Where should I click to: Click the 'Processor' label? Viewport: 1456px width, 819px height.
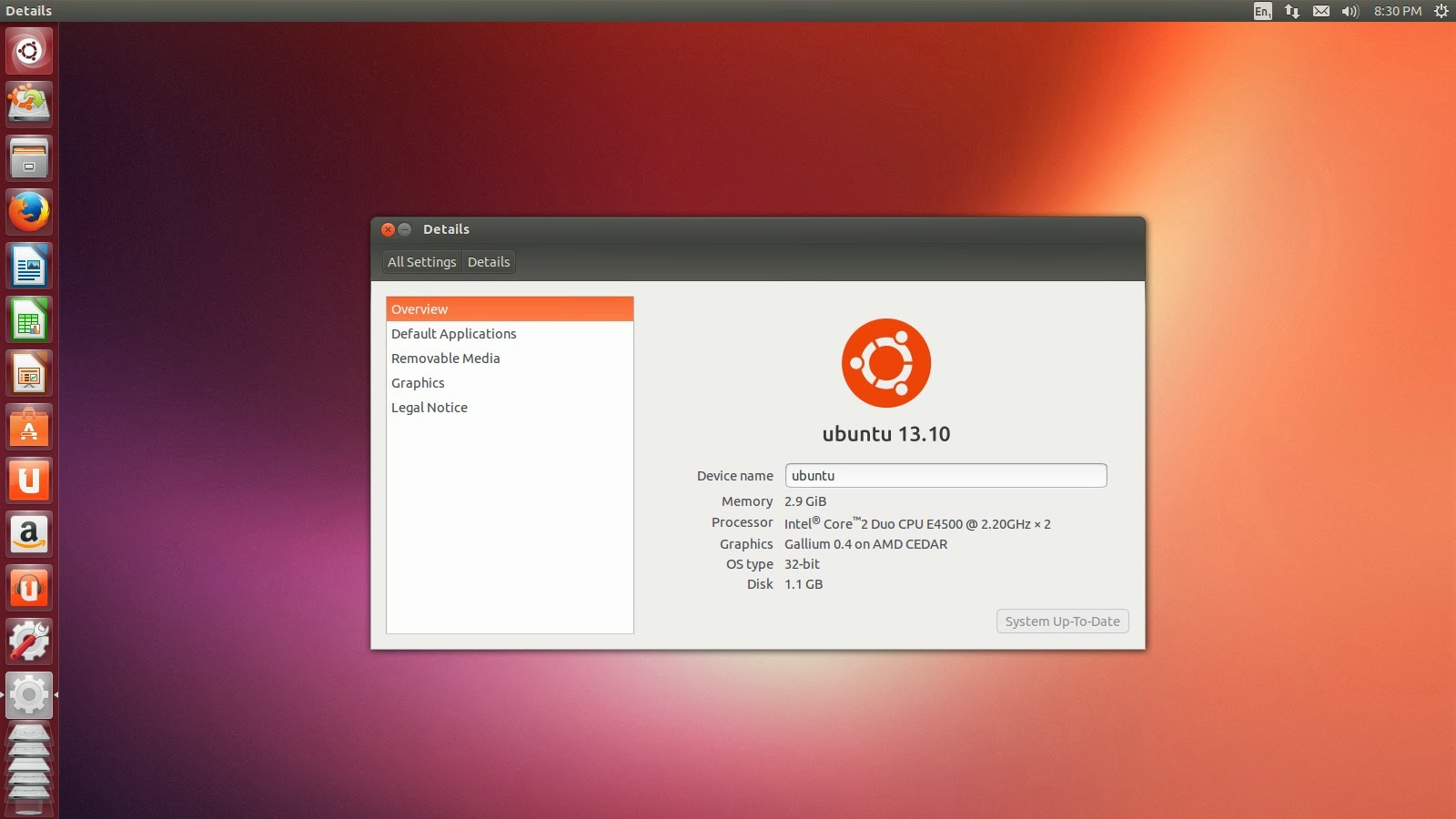[743, 522]
